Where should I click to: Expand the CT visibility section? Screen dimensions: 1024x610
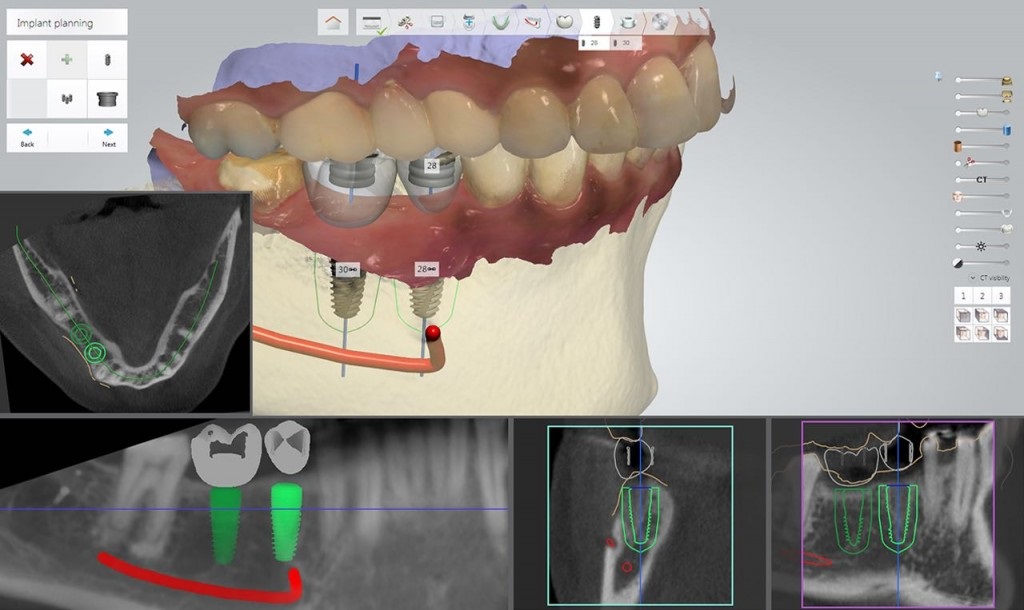(988, 278)
